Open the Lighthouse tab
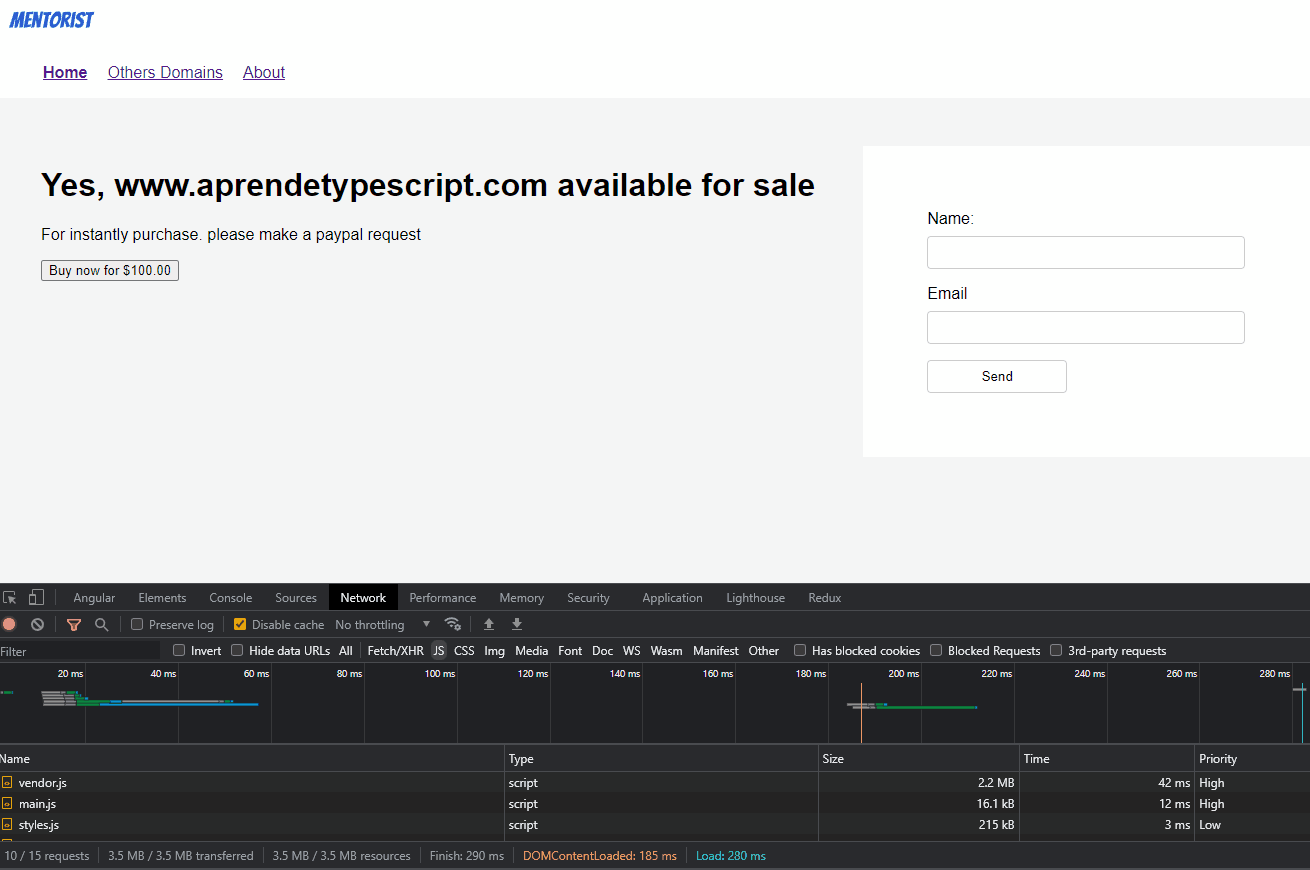Viewport: 1310px width, 870px height. point(755,598)
